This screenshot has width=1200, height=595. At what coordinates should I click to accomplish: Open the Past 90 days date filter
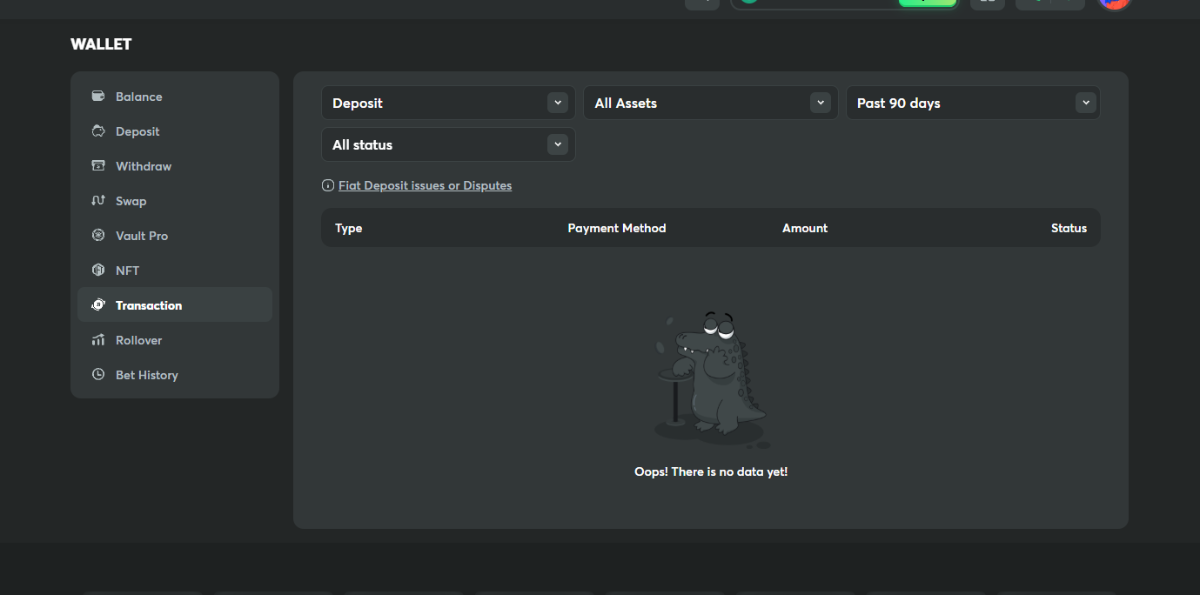(x=972, y=103)
